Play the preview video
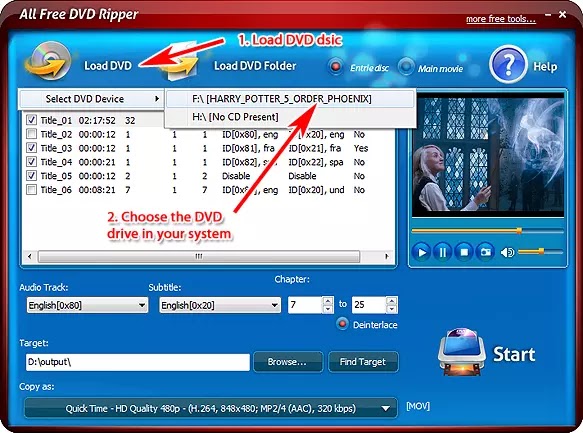Viewport: 583px width, 433px height. (x=421, y=253)
